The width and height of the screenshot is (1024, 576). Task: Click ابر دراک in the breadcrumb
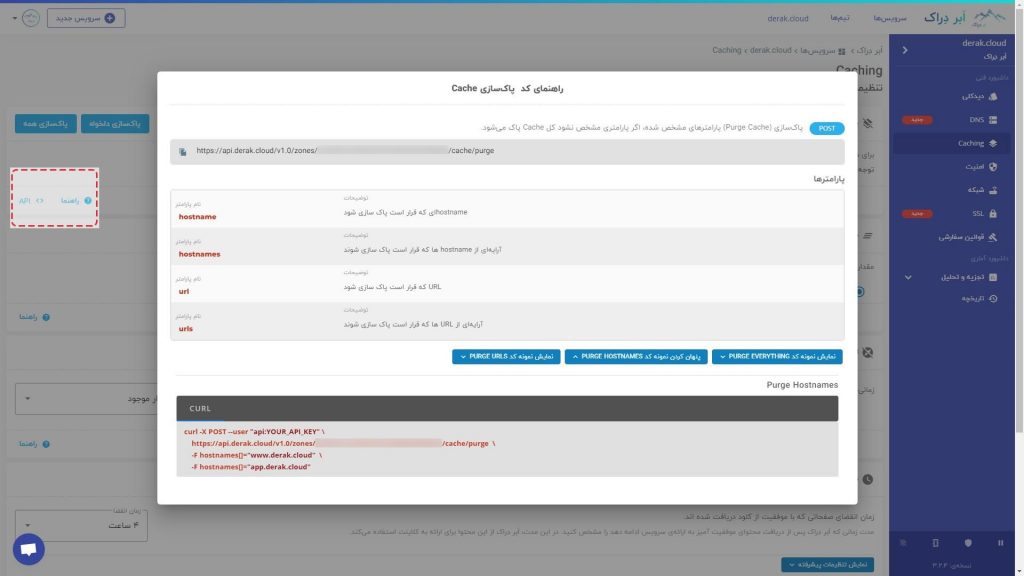pos(869,50)
